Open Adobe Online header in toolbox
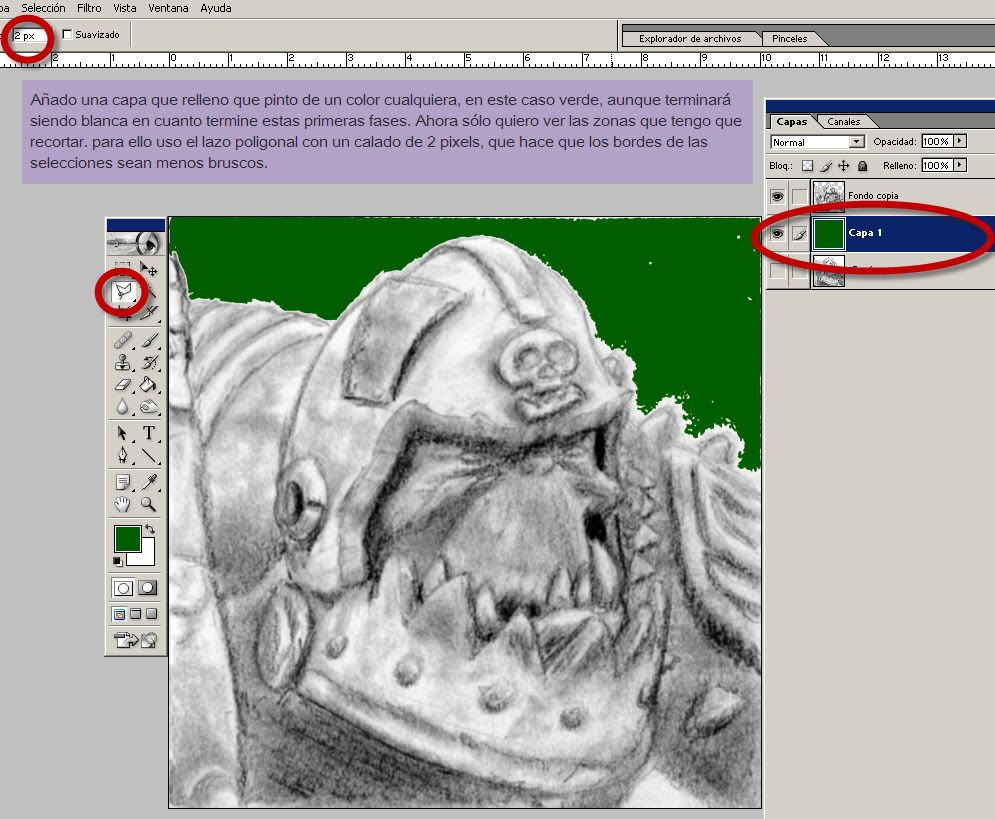Viewport: 995px width, 819px height. click(x=135, y=243)
